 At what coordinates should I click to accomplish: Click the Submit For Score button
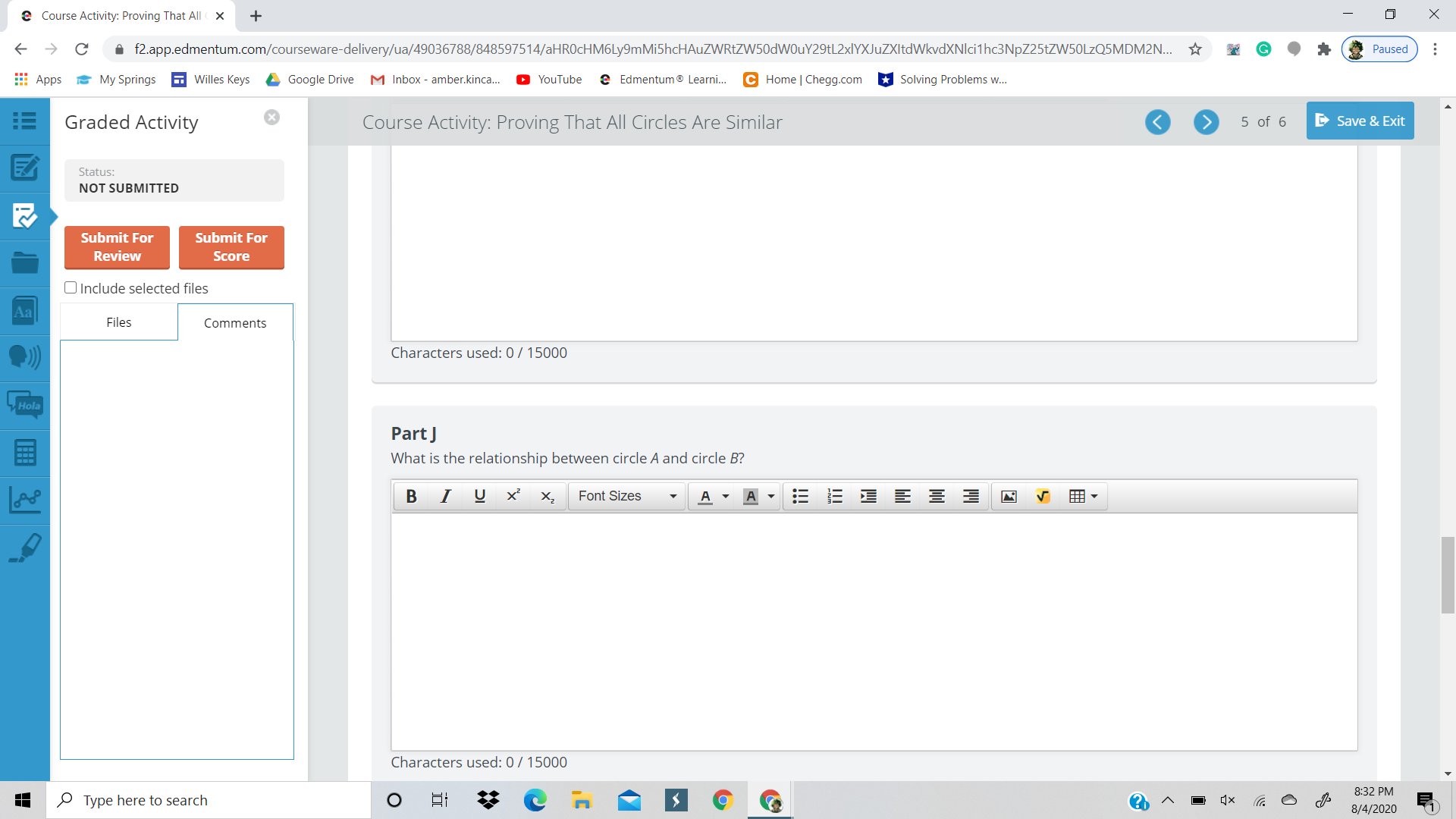[x=231, y=247]
